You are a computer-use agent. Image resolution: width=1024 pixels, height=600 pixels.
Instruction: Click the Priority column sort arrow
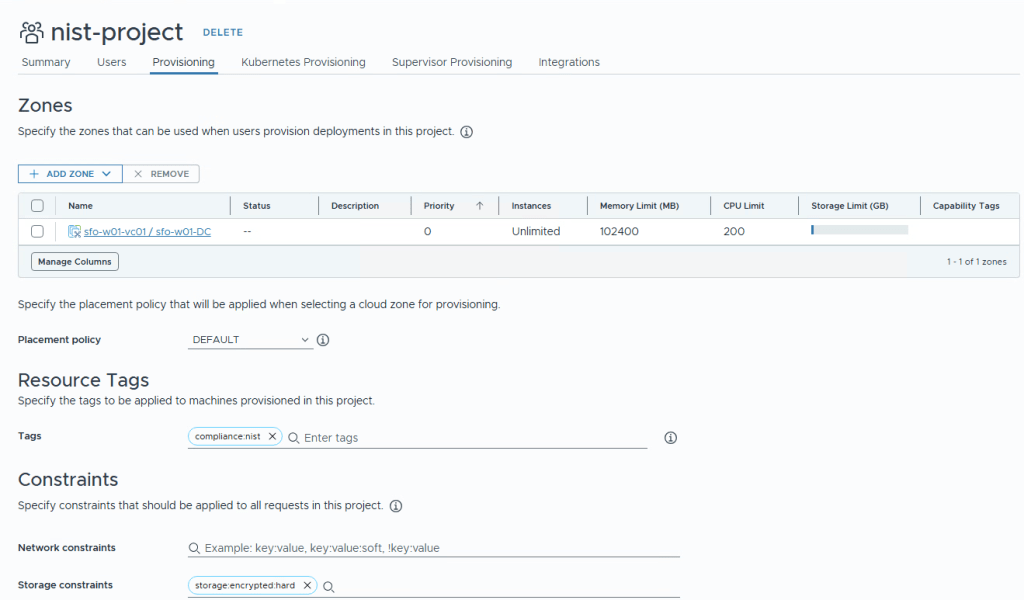coord(479,206)
